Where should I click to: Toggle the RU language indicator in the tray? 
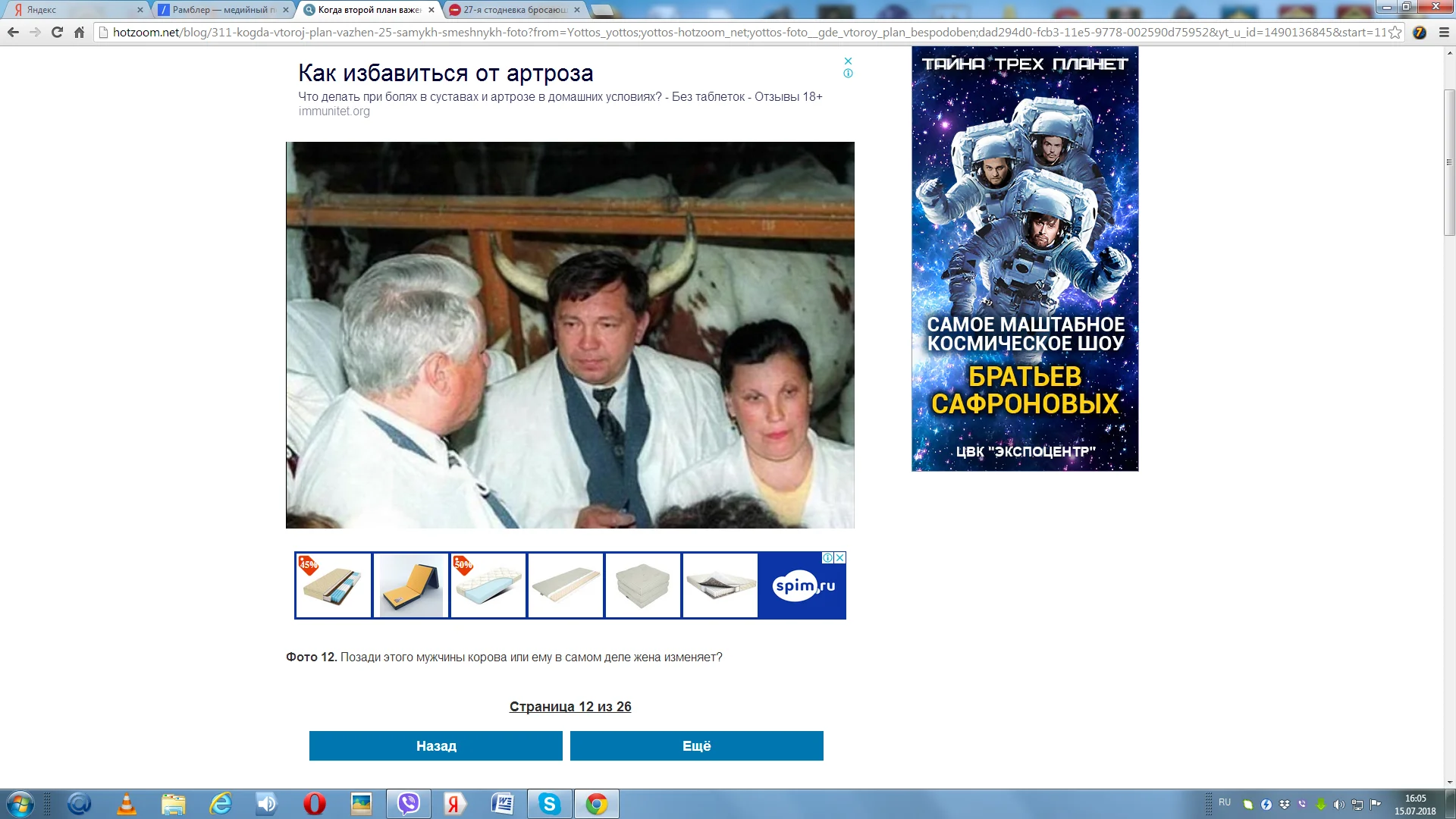1225,802
